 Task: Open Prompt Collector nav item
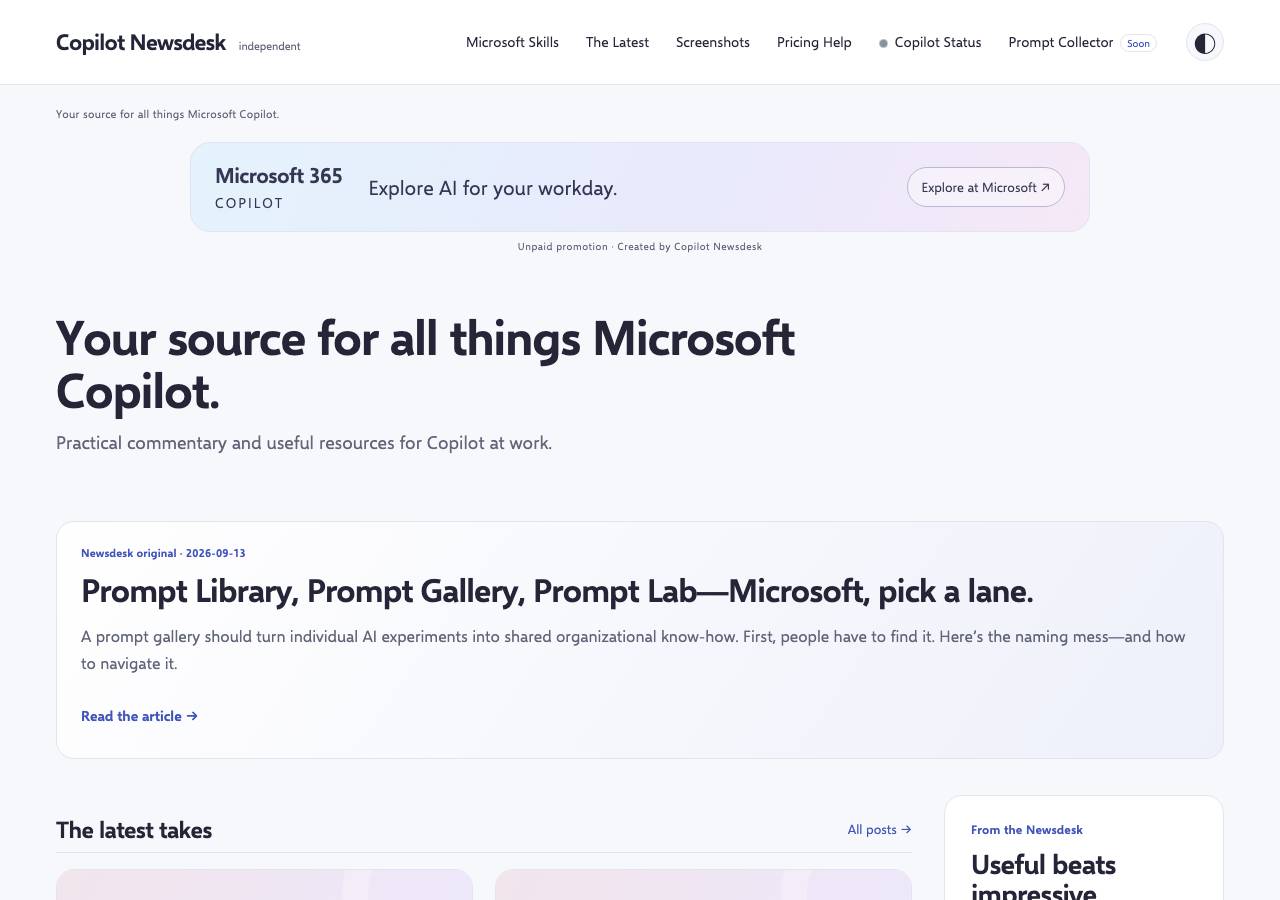1061,42
